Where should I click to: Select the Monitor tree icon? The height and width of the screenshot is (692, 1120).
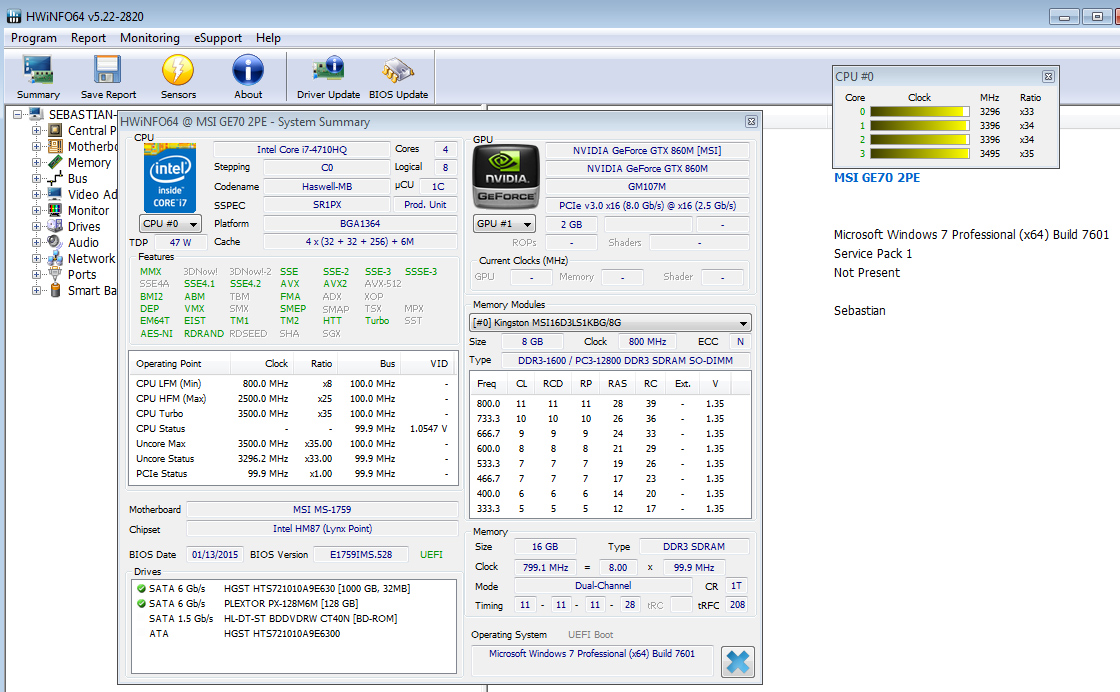(x=55, y=210)
